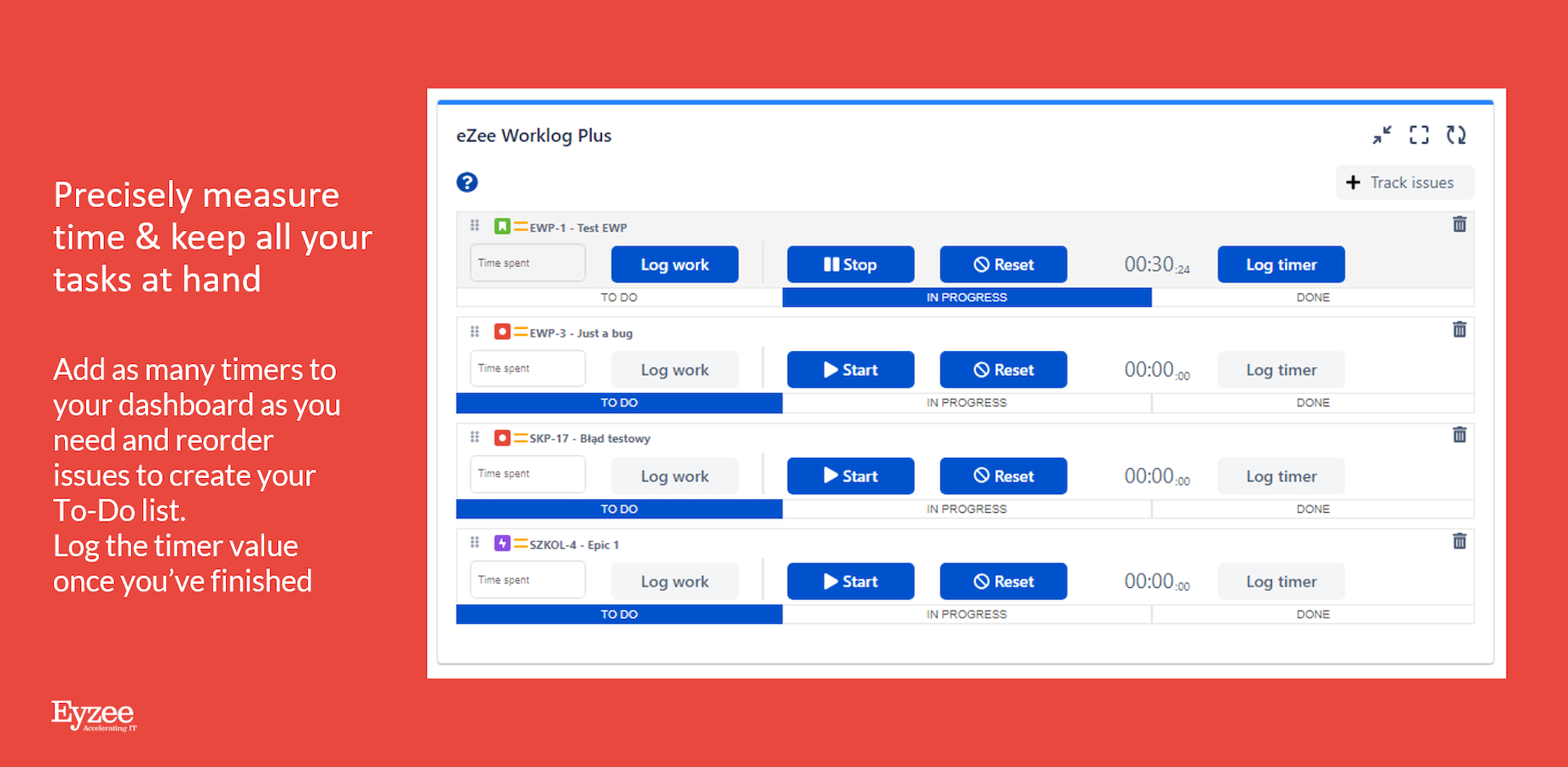Click the fullscreen gadget icon
1568x767 pixels.
tap(1419, 135)
